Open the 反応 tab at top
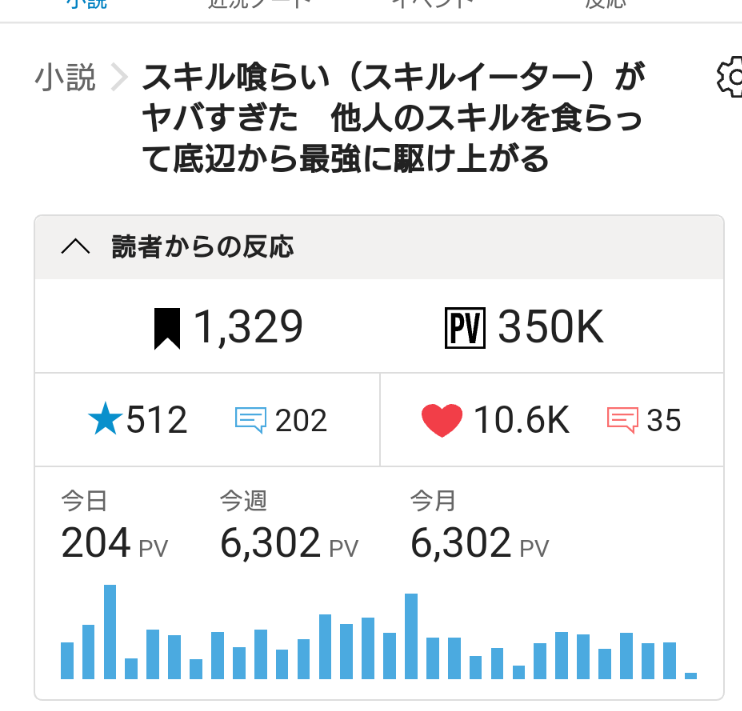742x711 pixels. click(605, 4)
